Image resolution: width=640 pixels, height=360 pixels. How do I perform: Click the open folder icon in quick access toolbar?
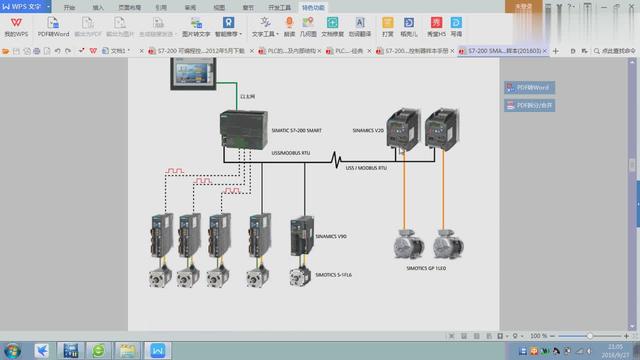pos(6,51)
